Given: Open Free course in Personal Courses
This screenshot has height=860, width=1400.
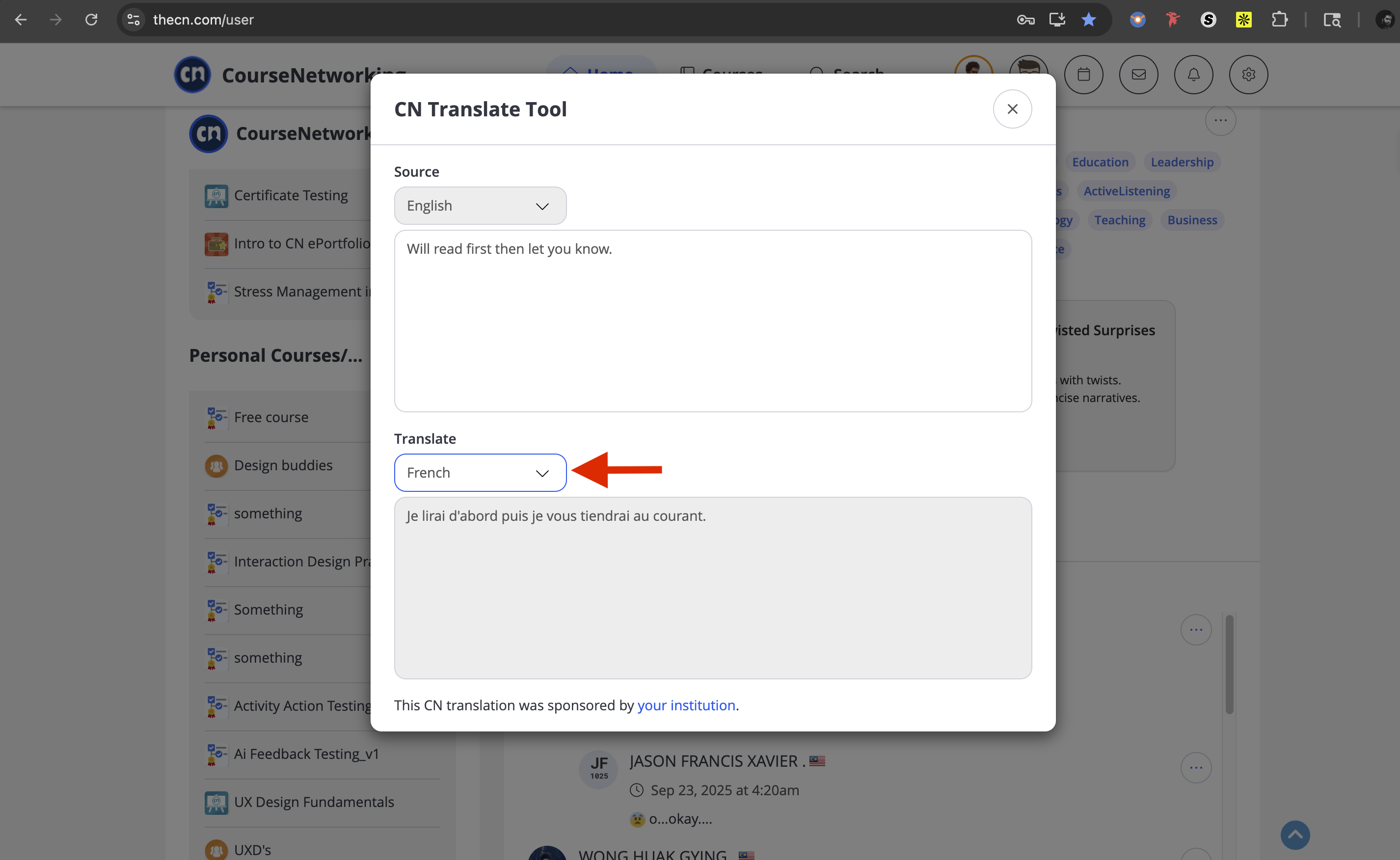Looking at the screenshot, I should pos(270,417).
